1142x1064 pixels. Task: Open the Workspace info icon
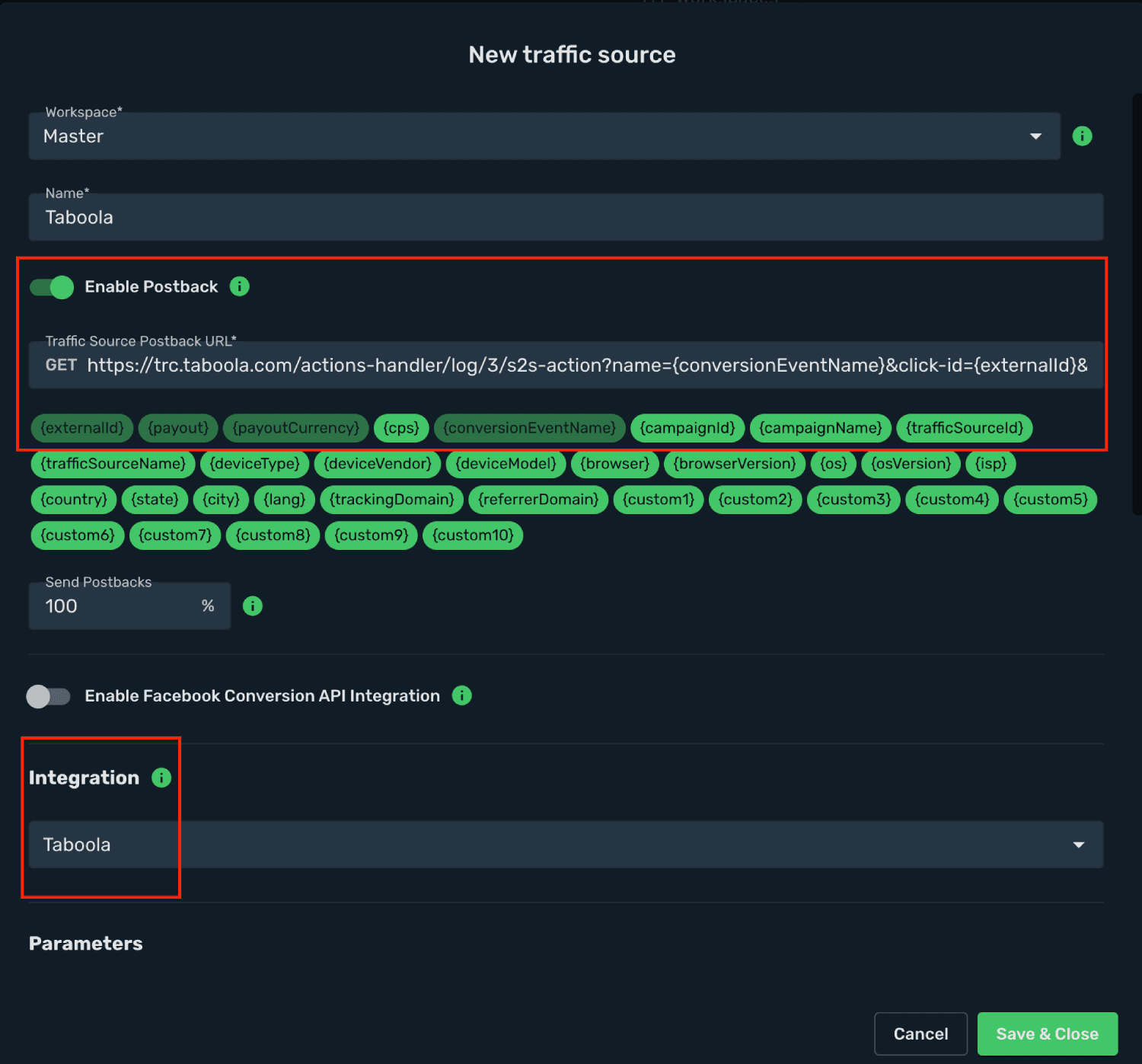(1082, 136)
